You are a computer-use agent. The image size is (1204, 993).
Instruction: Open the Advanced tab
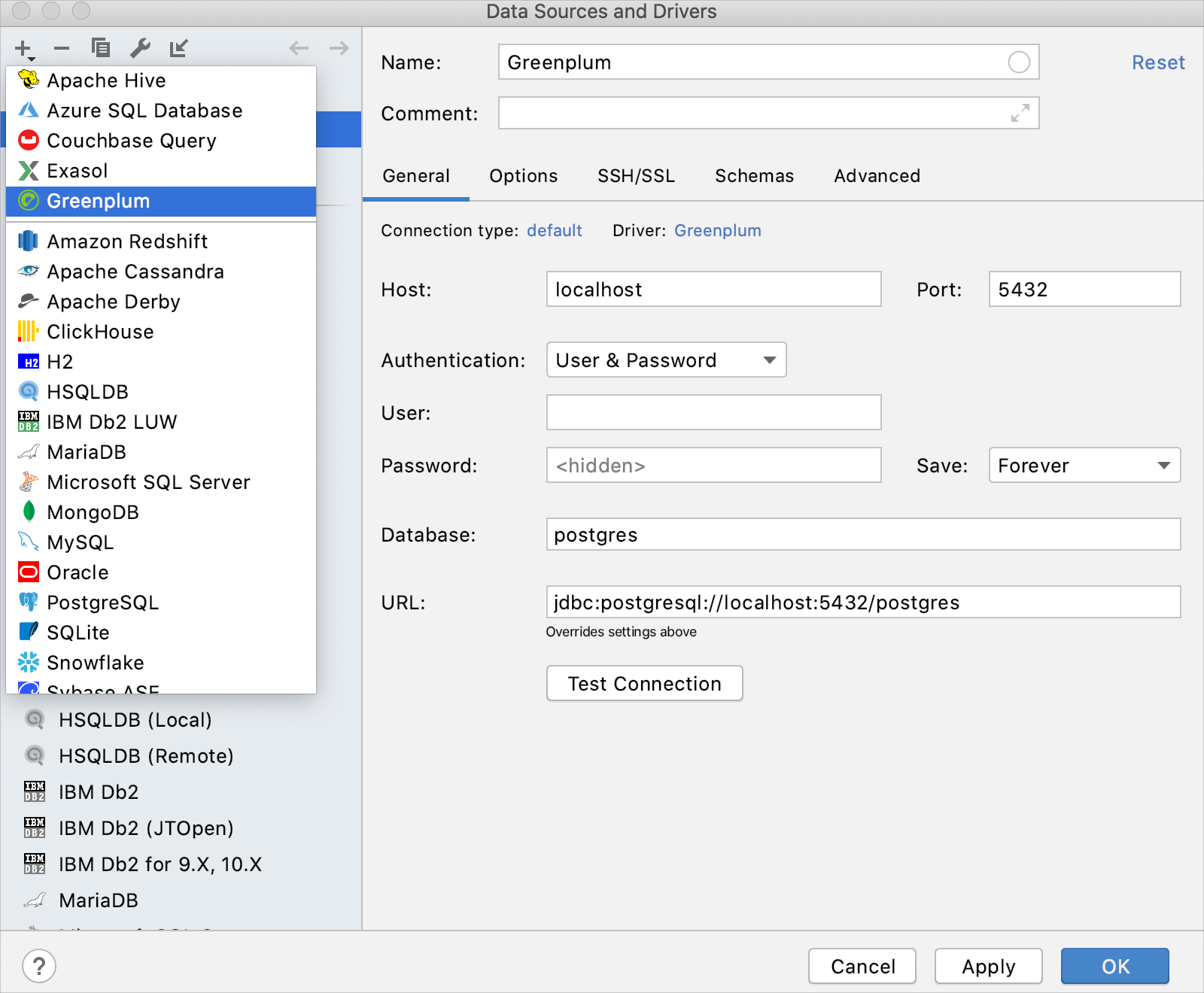click(x=877, y=176)
